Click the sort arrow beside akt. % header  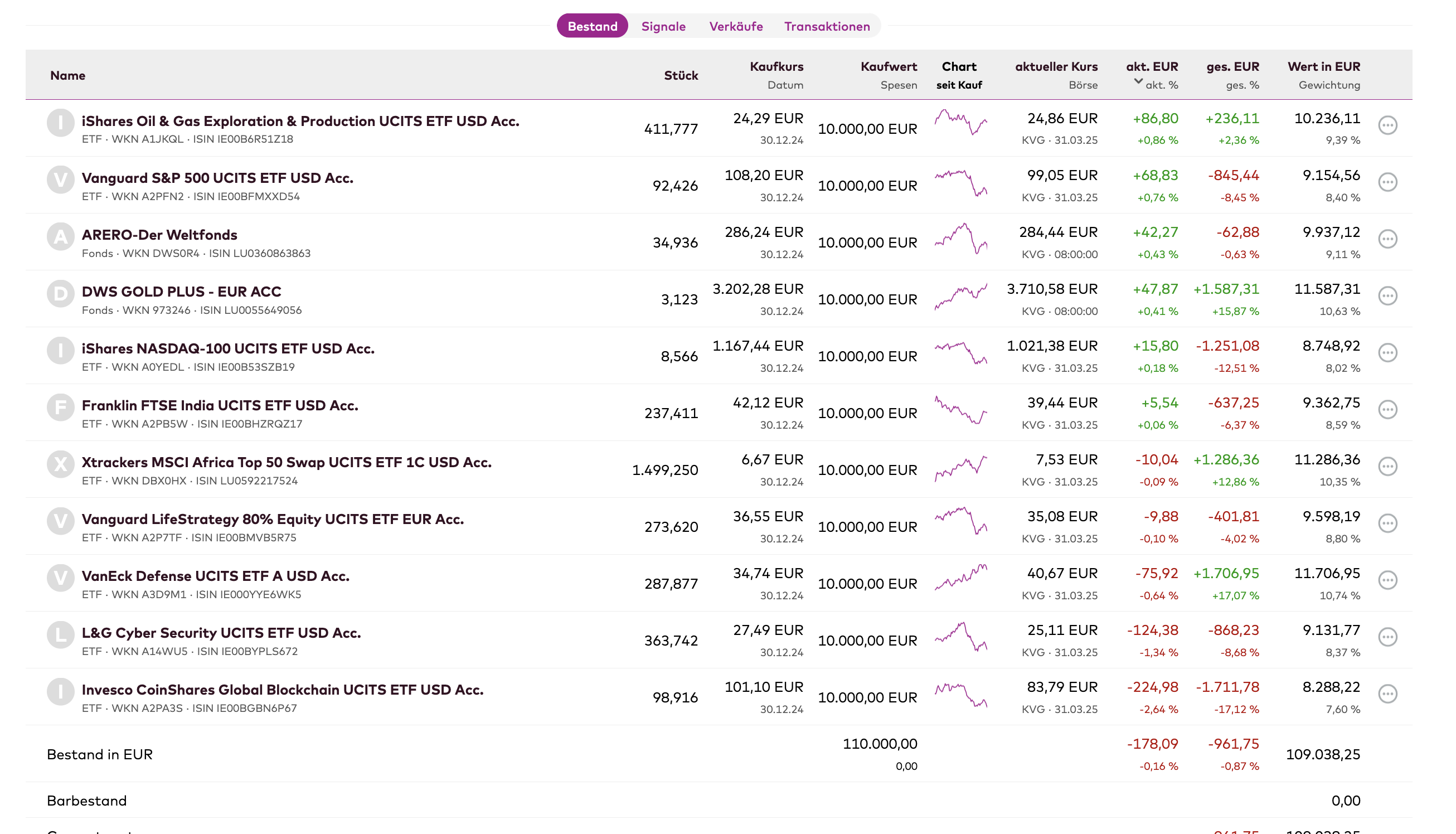1138,81
